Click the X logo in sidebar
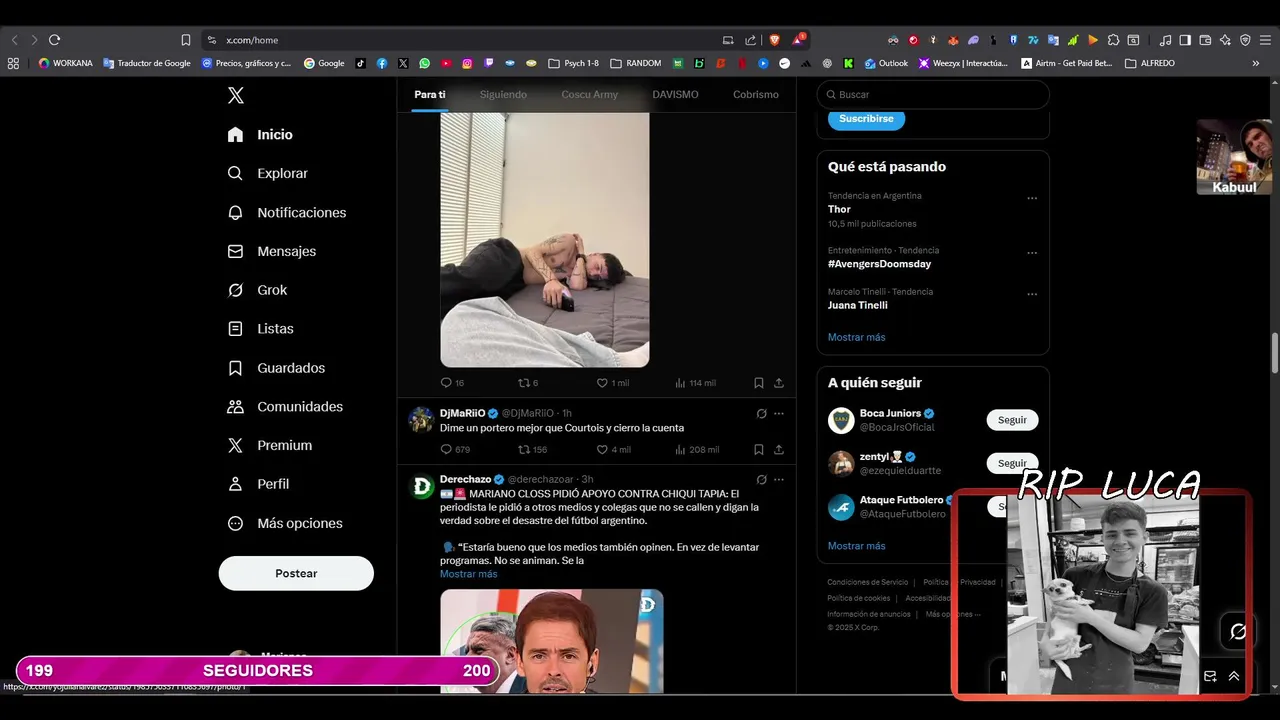This screenshot has height=720, width=1280. [236, 95]
